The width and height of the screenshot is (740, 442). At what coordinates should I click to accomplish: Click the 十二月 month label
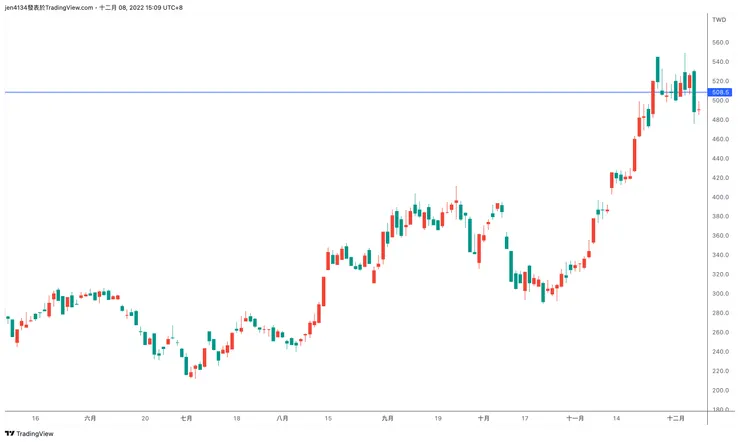tap(676, 418)
